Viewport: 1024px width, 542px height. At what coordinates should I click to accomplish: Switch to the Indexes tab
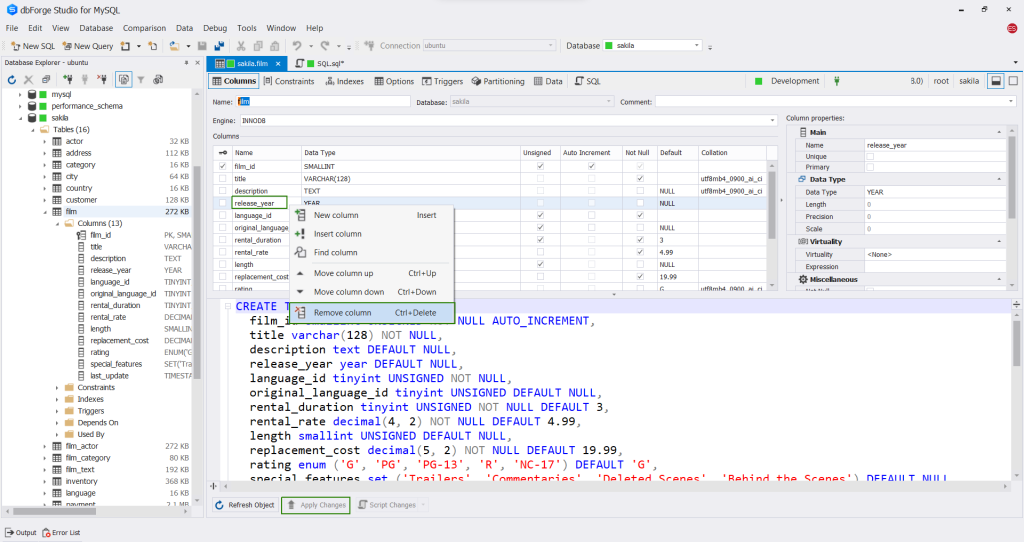344,81
